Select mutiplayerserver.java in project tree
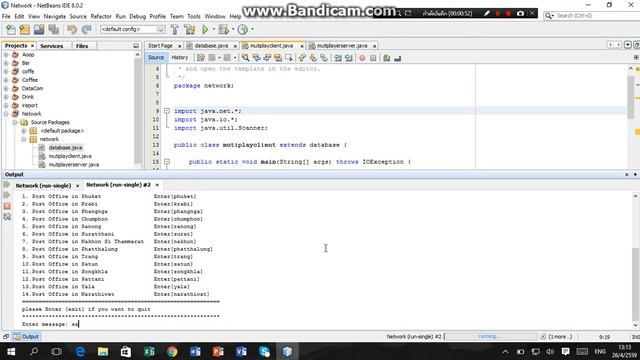The image size is (640, 360). pos(73,165)
